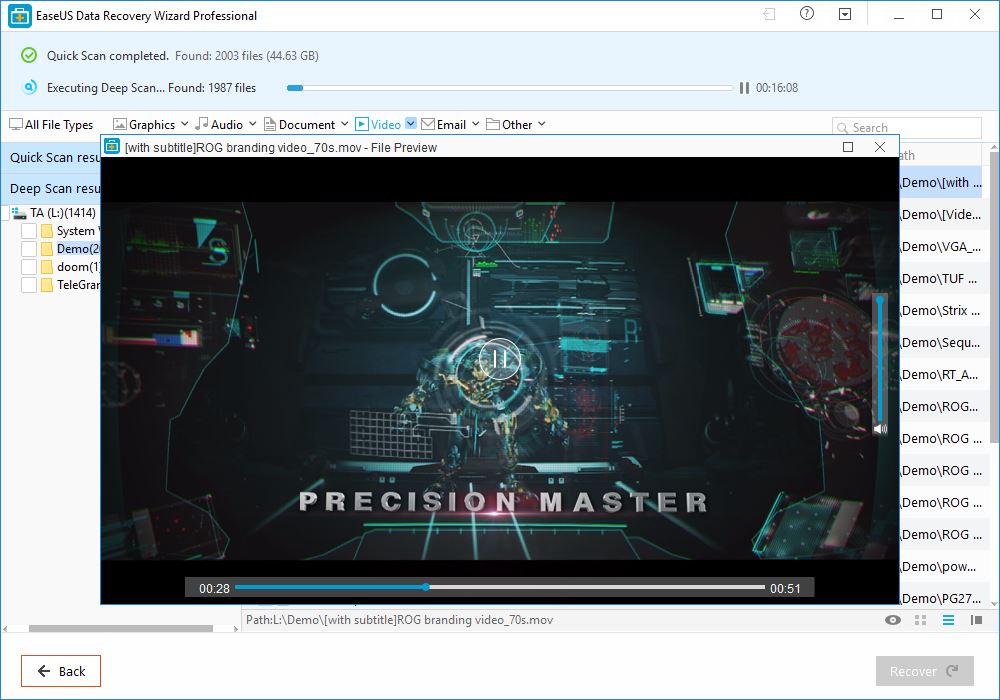
Task: Click the Deep Scan spinning progress icon
Action: coord(29,87)
